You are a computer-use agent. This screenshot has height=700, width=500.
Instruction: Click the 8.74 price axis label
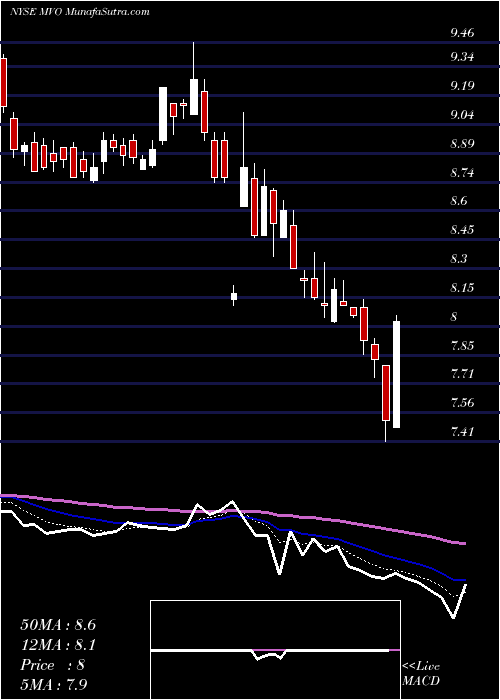click(462, 173)
